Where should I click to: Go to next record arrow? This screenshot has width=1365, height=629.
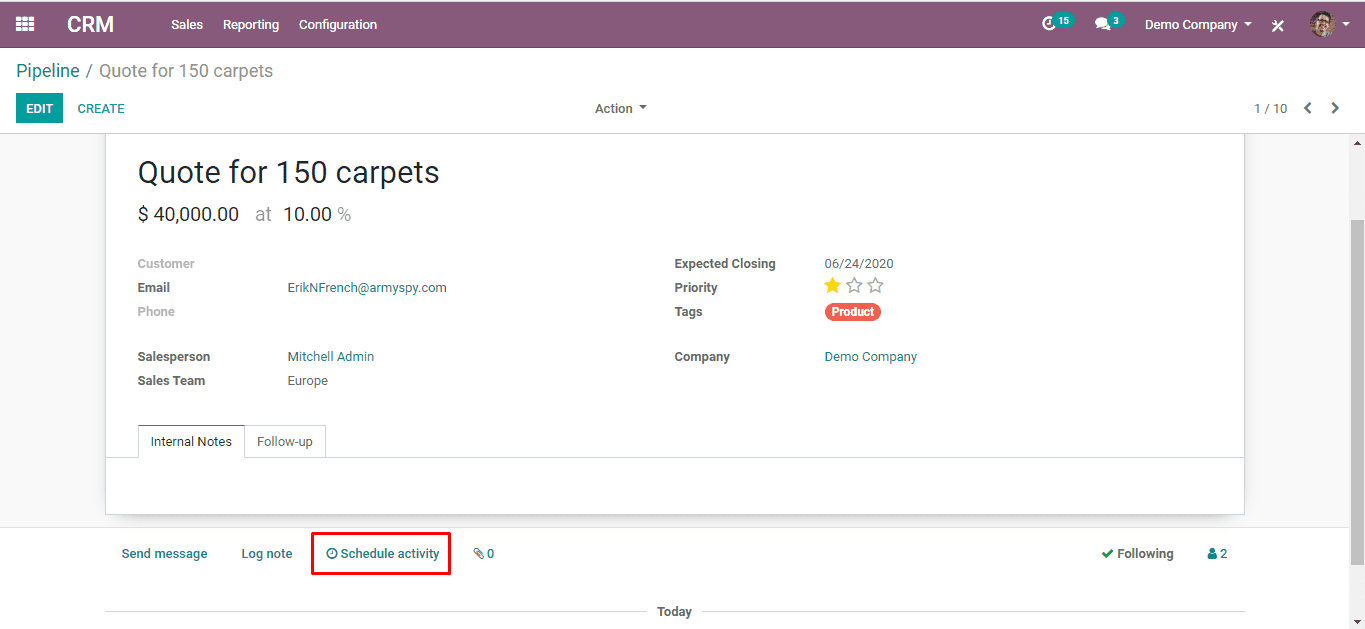click(x=1335, y=108)
